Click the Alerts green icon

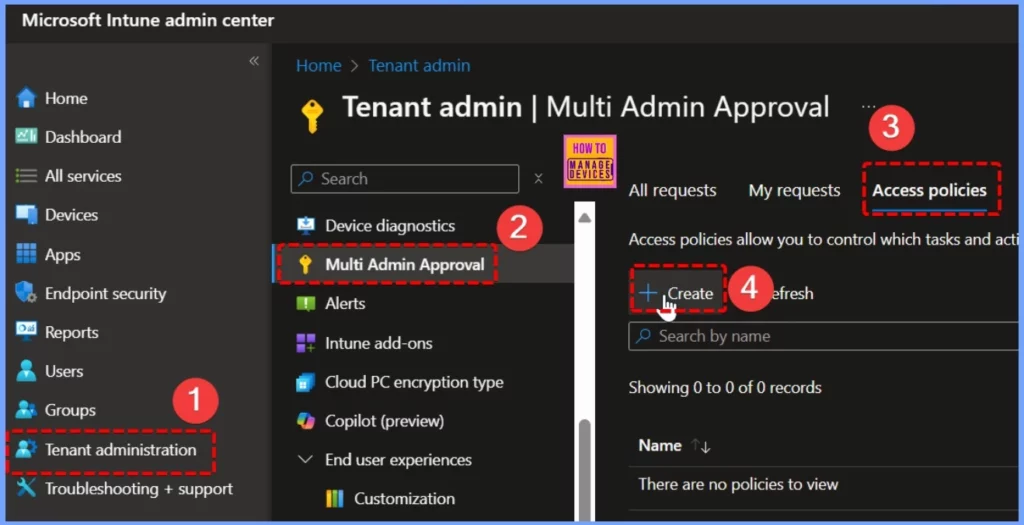306,304
